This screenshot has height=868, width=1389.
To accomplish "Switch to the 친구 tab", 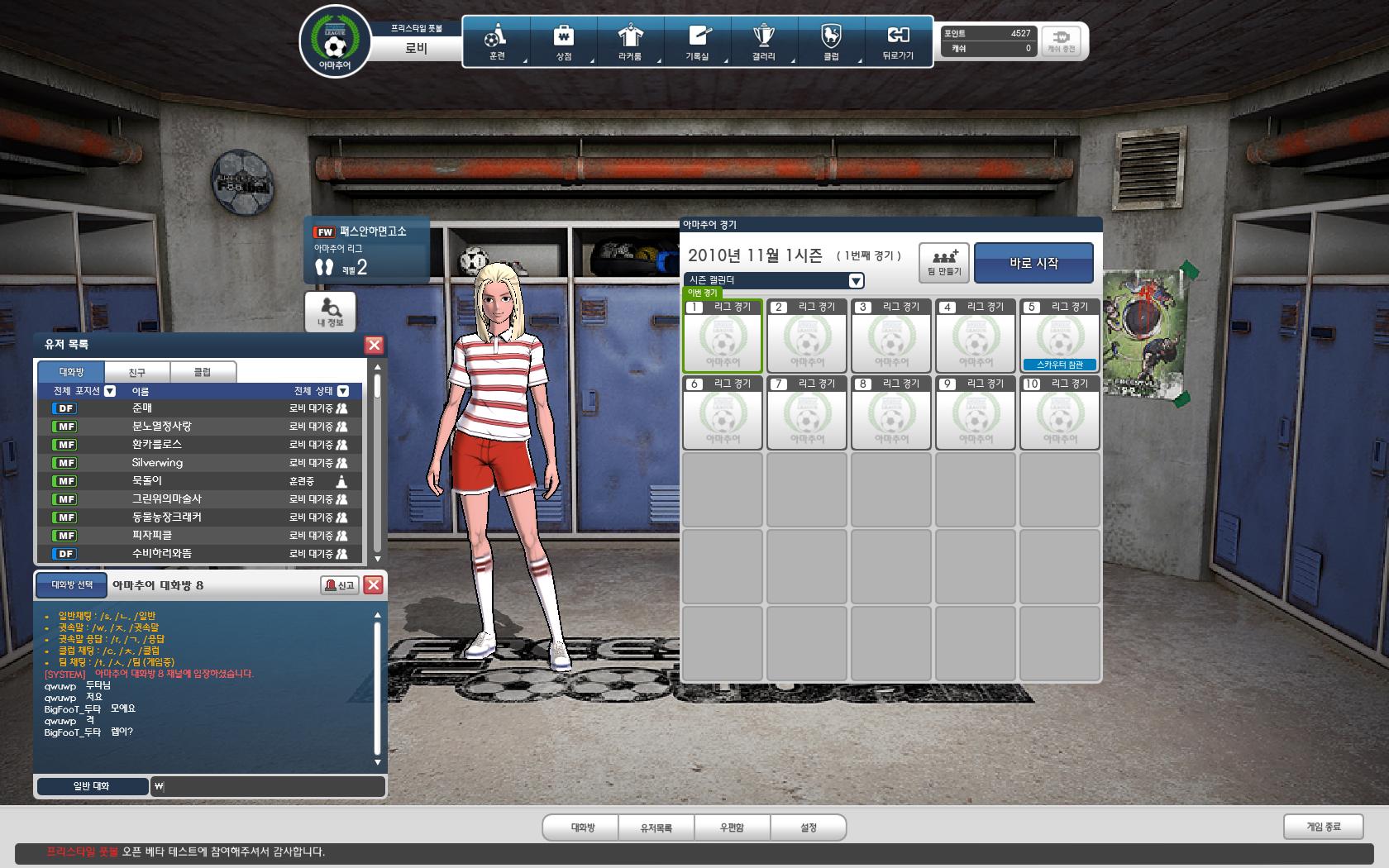I will tap(136, 373).
